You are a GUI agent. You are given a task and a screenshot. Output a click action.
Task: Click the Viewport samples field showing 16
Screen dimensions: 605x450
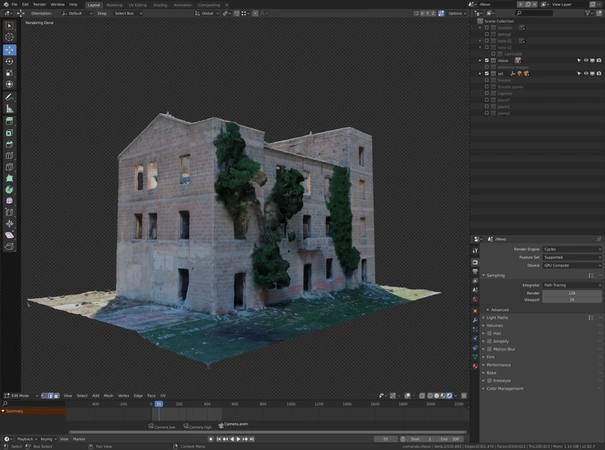(x=572, y=300)
